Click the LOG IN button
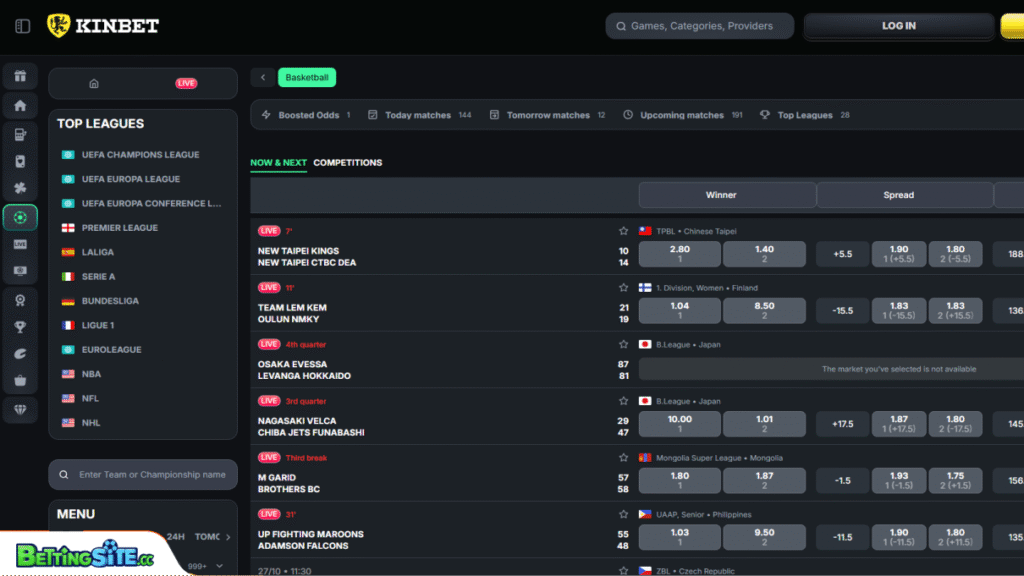The width and height of the screenshot is (1024, 576). click(x=899, y=26)
